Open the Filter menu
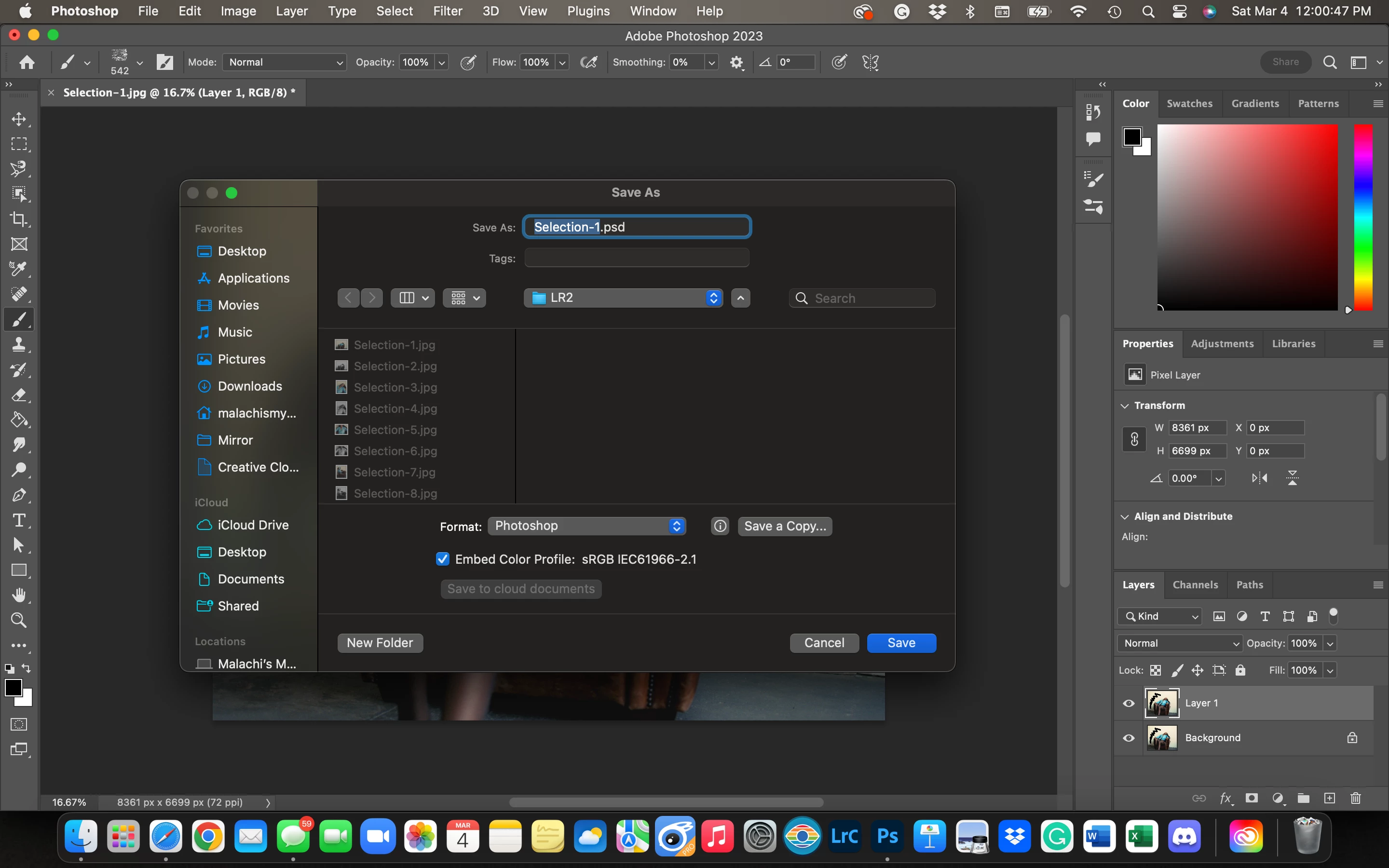 pyautogui.click(x=447, y=11)
